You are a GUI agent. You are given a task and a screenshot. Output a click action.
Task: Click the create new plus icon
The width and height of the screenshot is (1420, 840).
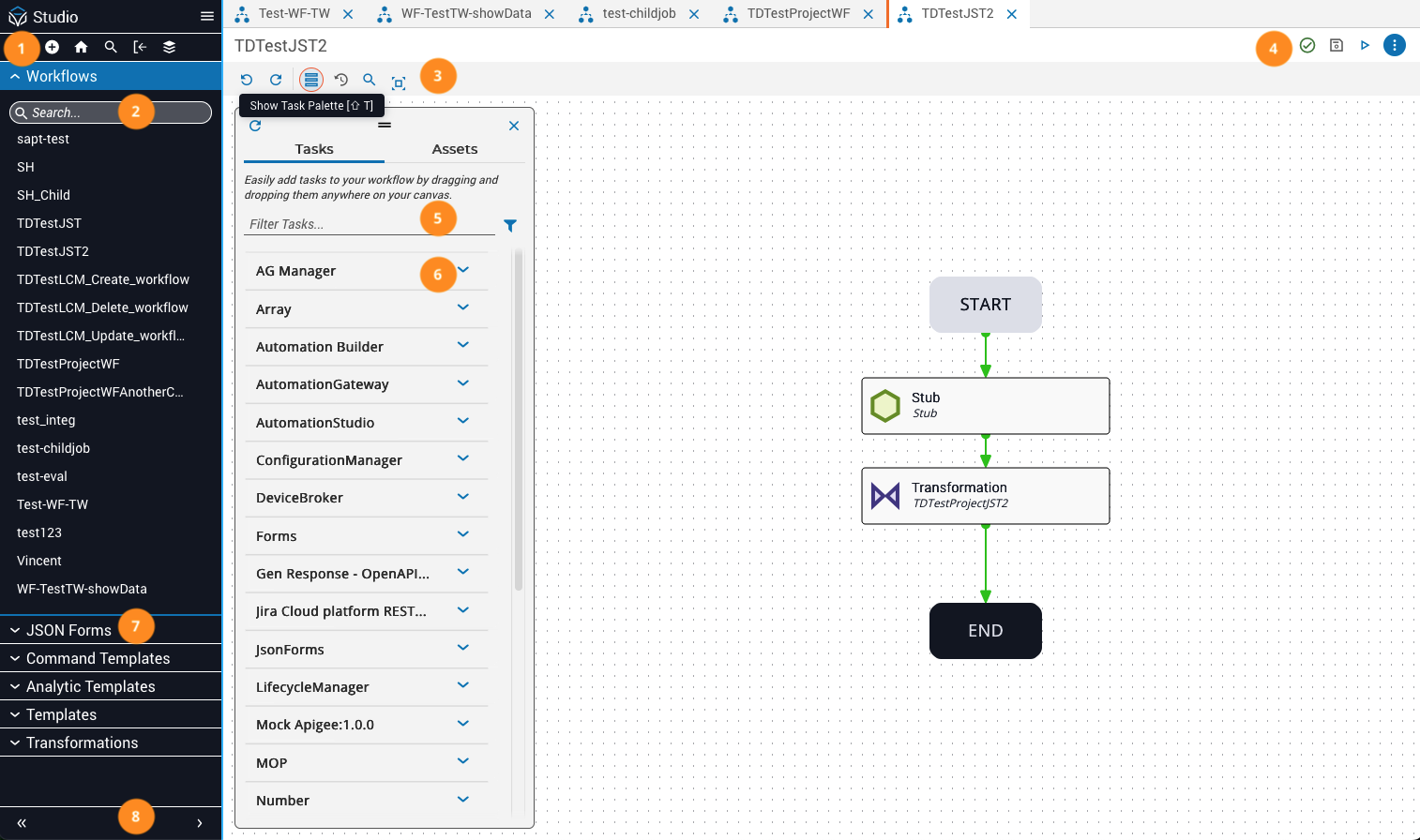(53, 47)
